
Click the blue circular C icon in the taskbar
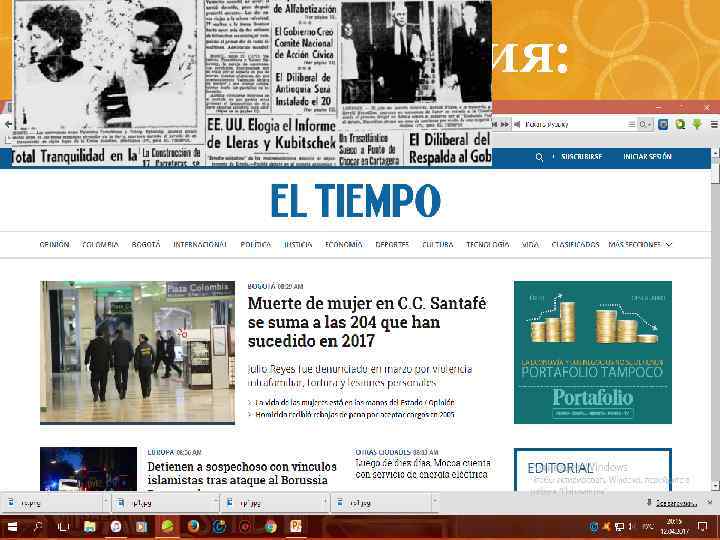[x=219, y=527]
